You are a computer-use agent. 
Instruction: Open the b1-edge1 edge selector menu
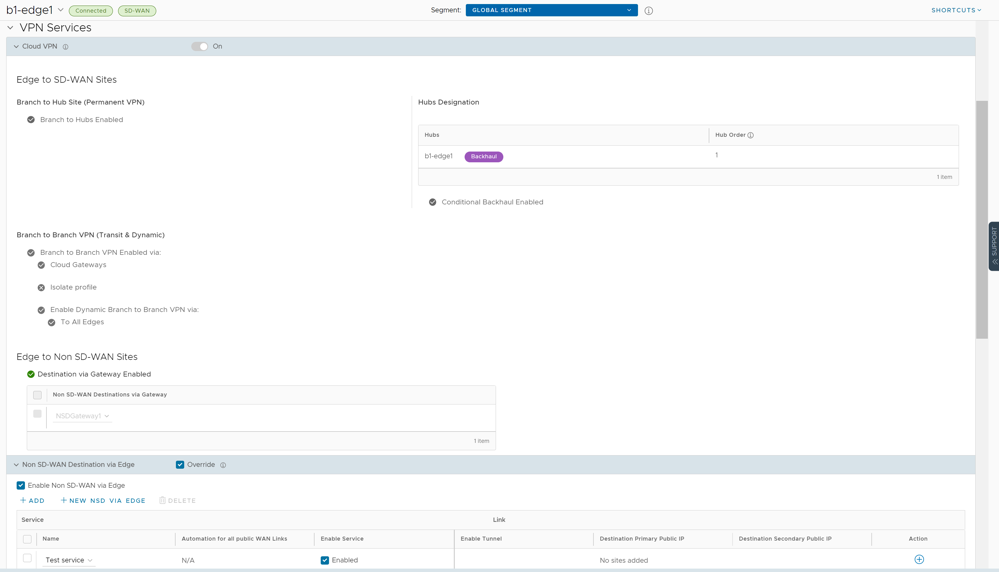tap(61, 11)
